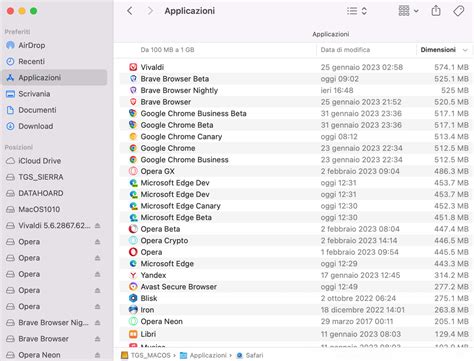Select the Opera Crypto app icon

pyautogui.click(x=133, y=240)
